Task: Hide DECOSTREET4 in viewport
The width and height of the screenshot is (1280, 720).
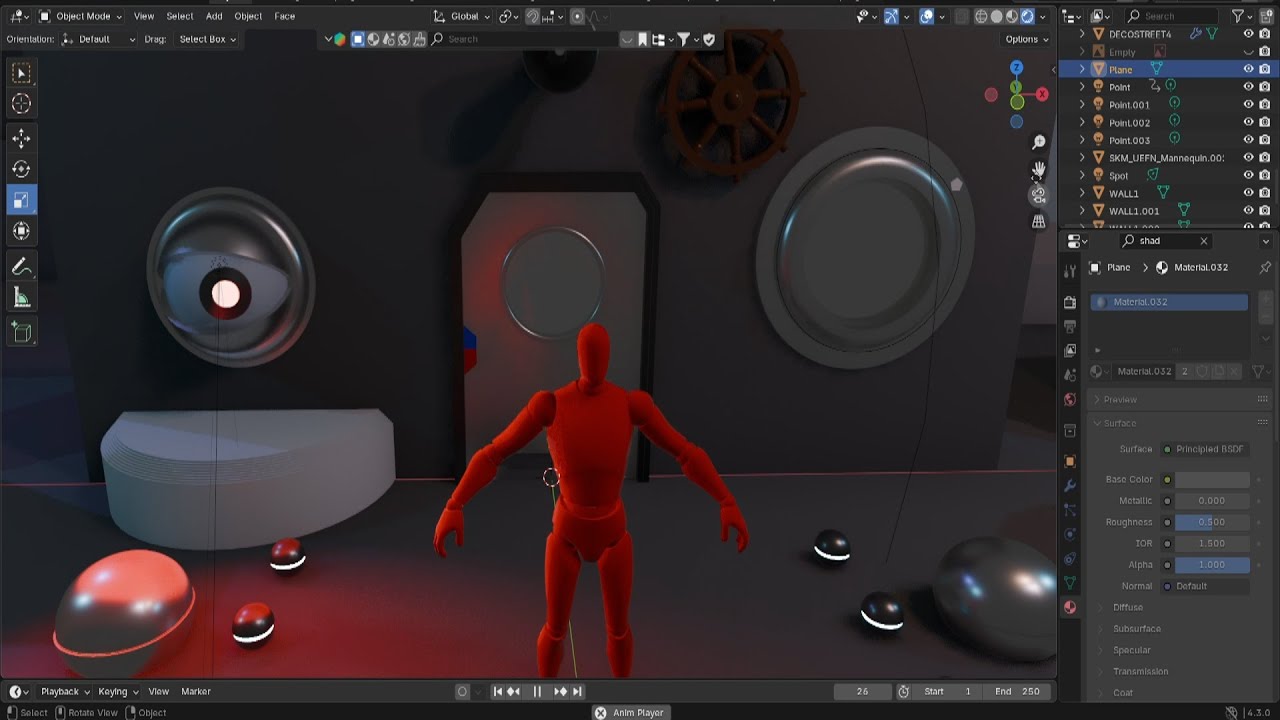Action: tap(1248, 34)
